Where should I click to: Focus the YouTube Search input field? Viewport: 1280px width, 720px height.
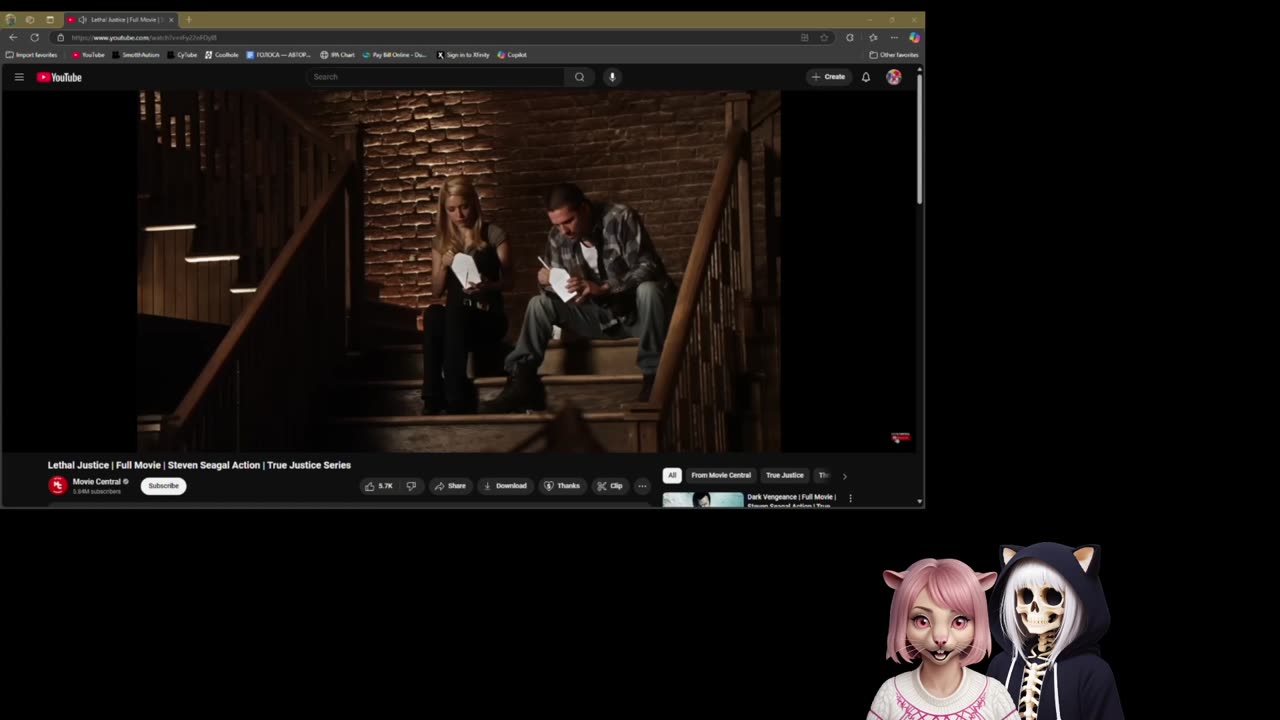436,77
